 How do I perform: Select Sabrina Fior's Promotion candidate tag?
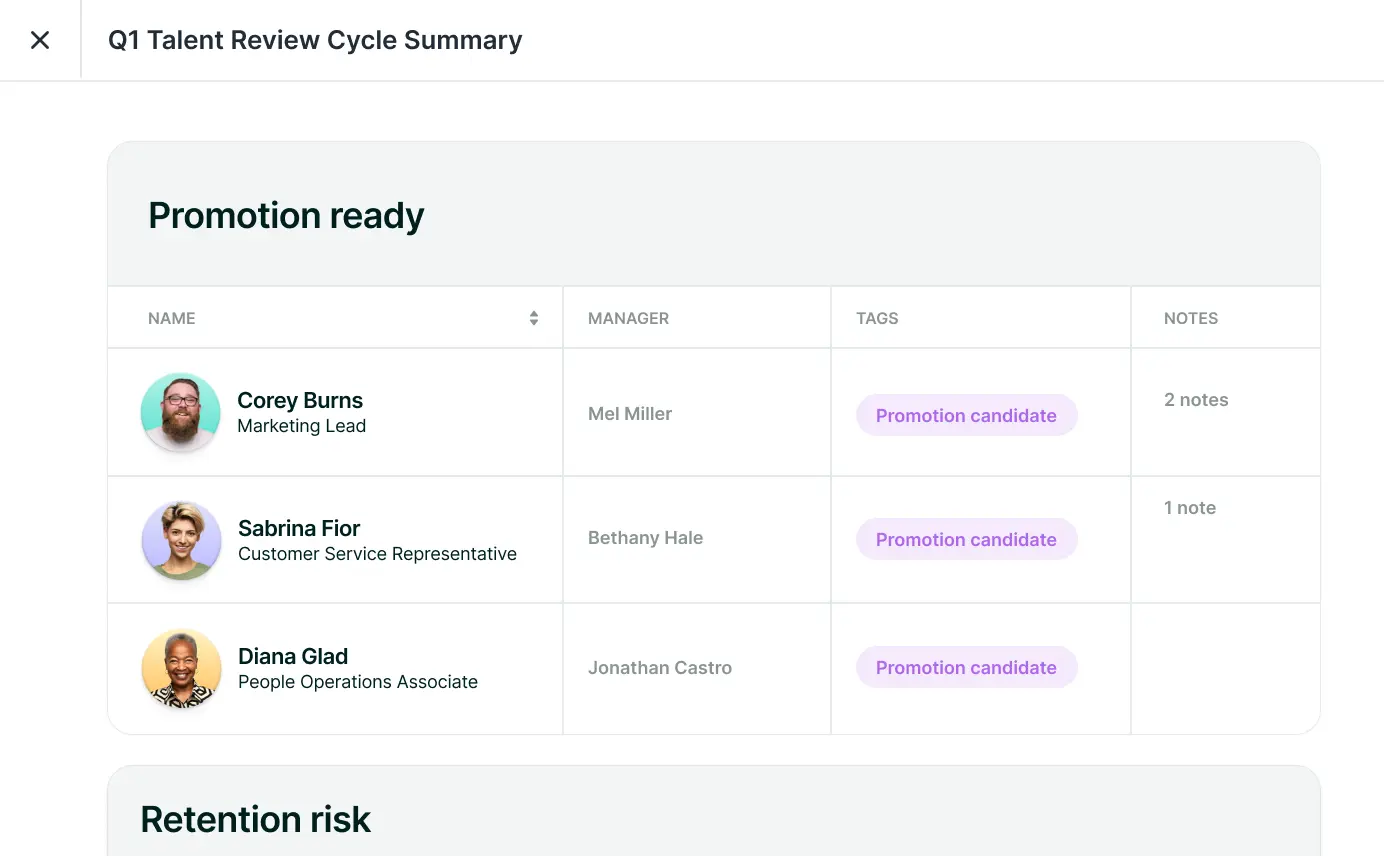[x=966, y=539]
